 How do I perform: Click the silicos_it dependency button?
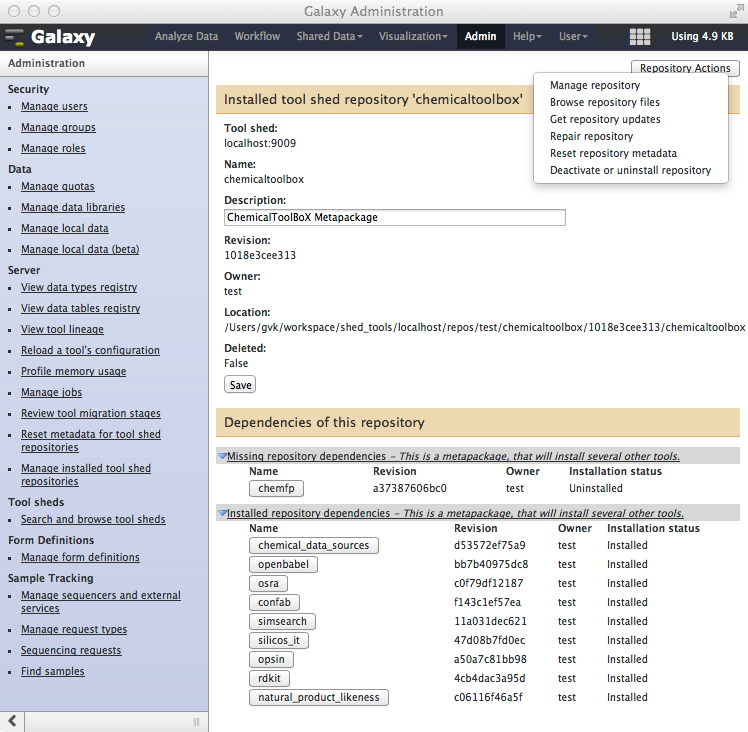tap(279, 640)
